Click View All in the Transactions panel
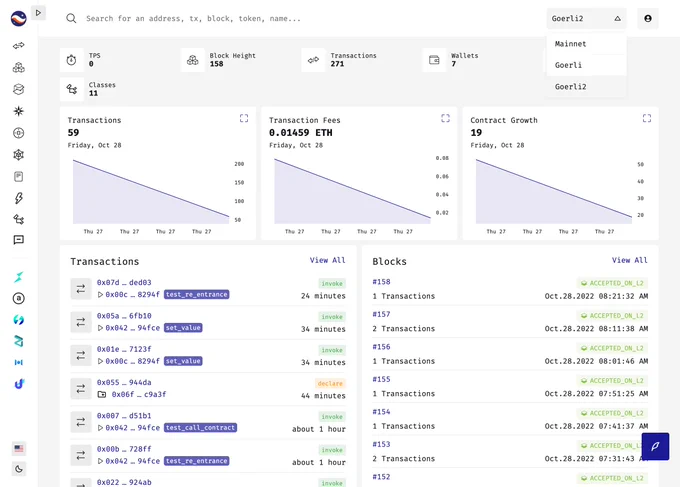This screenshot has width=680, height=487. click(x=327, y=260)
